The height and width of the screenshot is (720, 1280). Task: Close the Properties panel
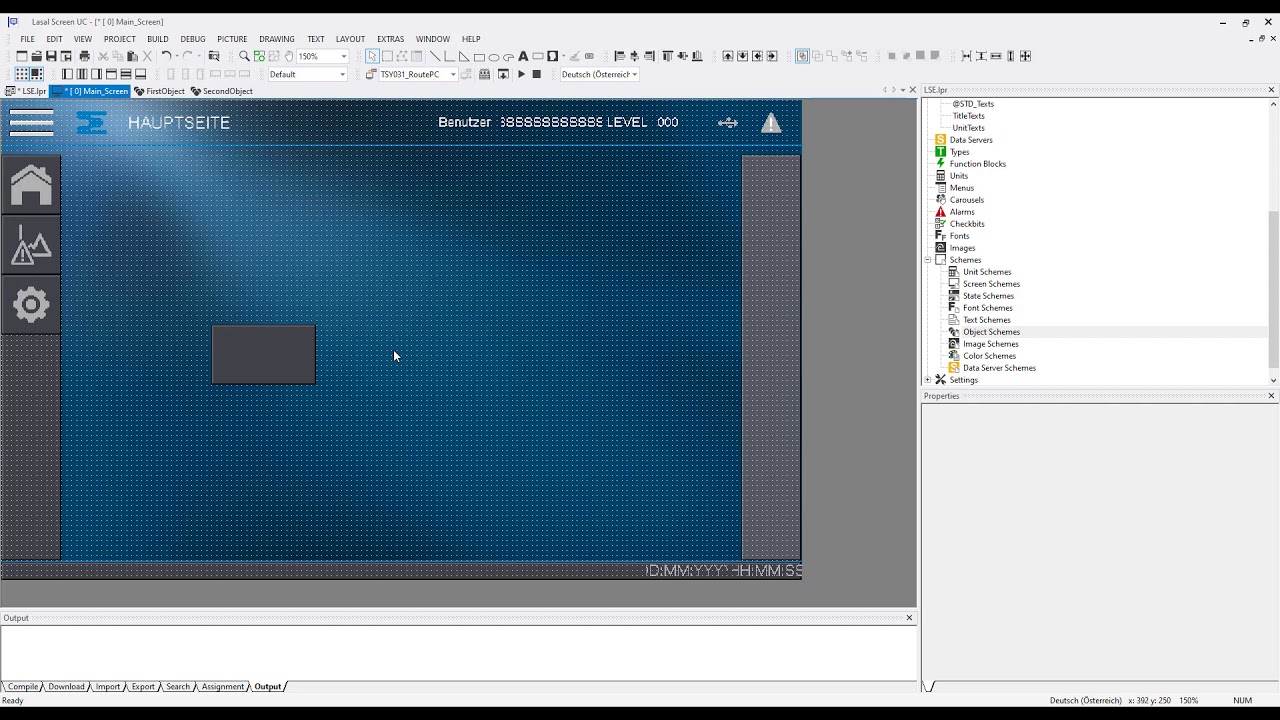(x=1271, y=396)
